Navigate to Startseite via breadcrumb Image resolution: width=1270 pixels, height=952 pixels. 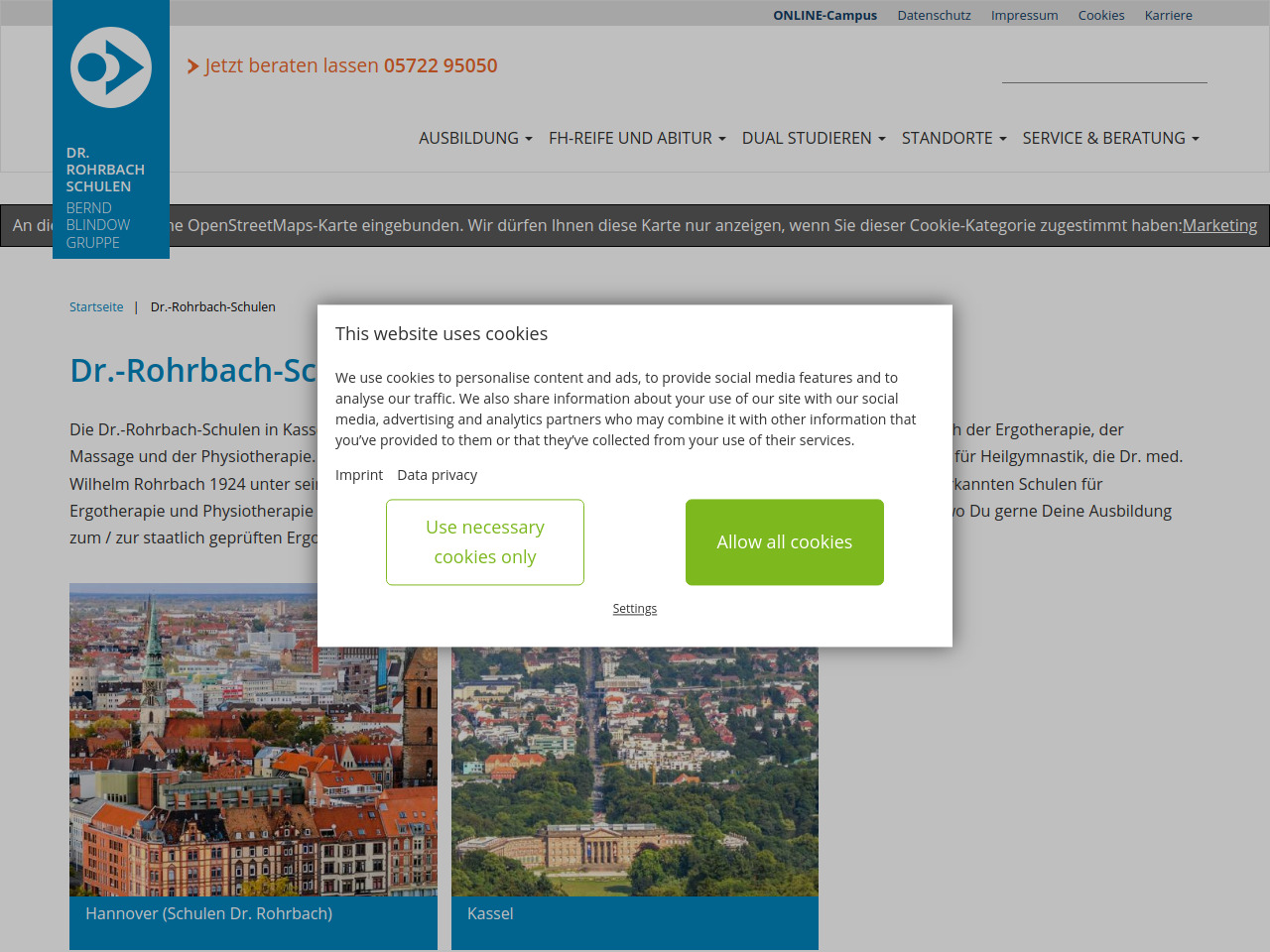pyautogui.click(x=96, y=307)
